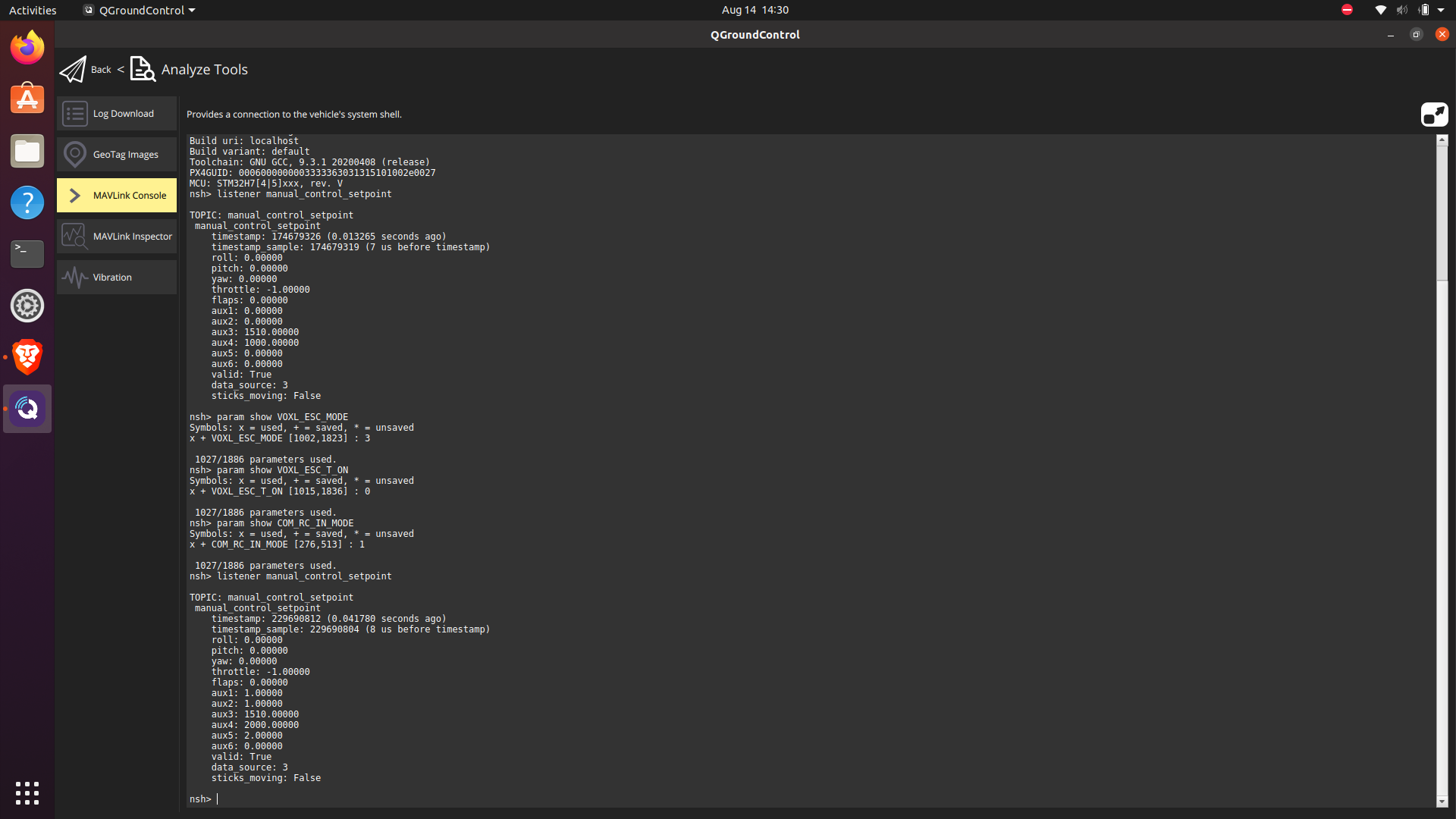Open the Files manager in the dock
Image resolution: width=1456 pixels, height=819 pixels.
coord(27,151)
